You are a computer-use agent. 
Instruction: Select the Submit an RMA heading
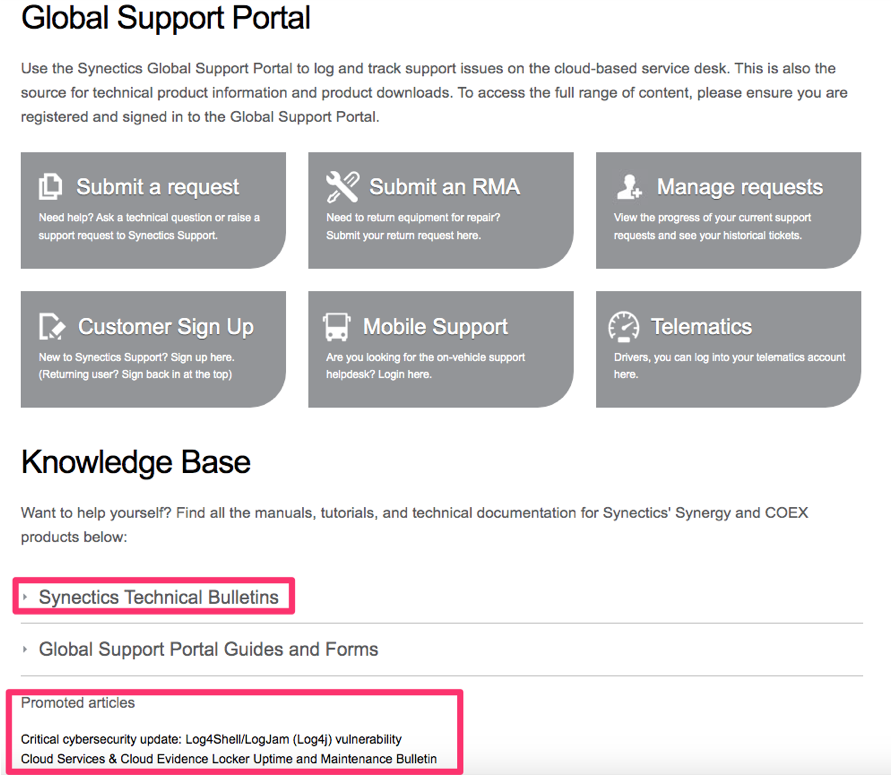pos(445,187)
